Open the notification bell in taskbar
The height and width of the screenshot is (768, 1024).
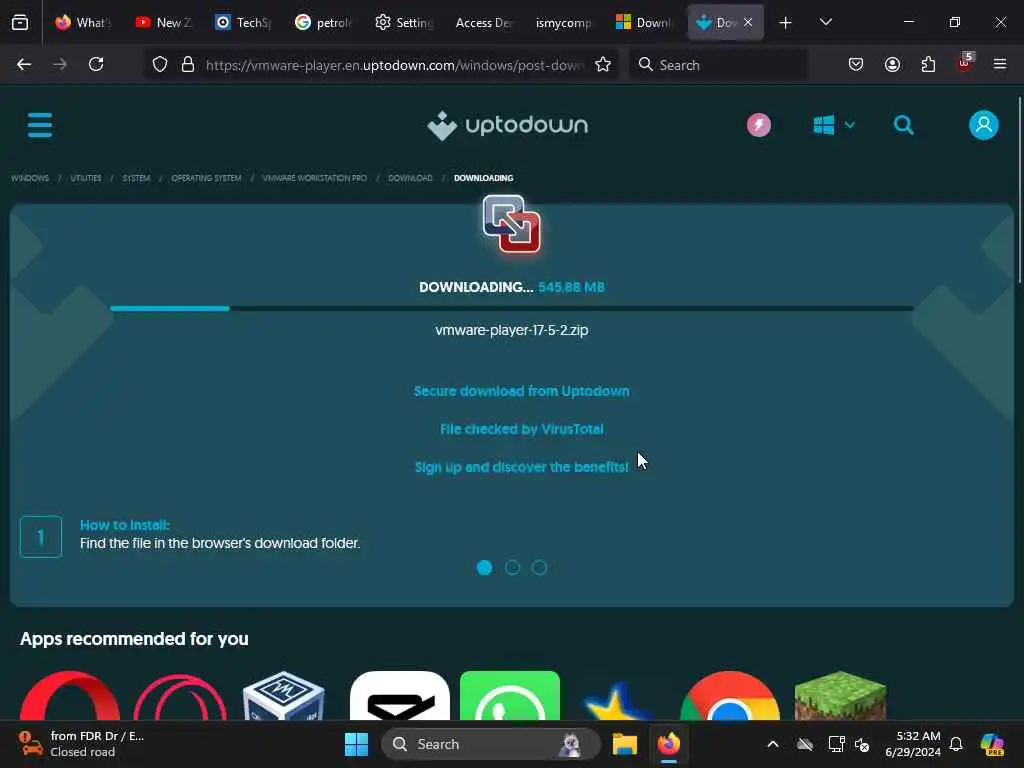[x=956, y=744]
